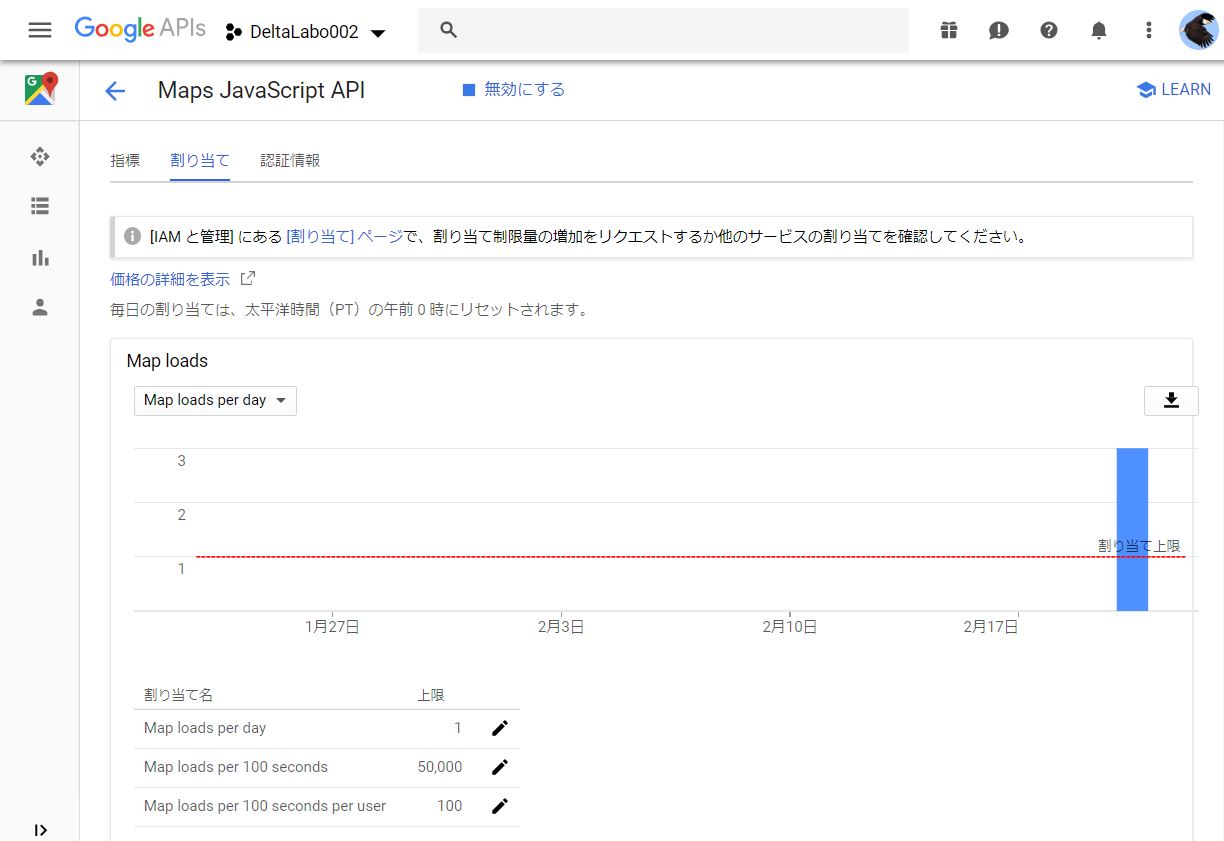Viewport: 1224px width, 841px height.
Task: Switch to the 指標 tab
Action: click(x=125, y=160)
